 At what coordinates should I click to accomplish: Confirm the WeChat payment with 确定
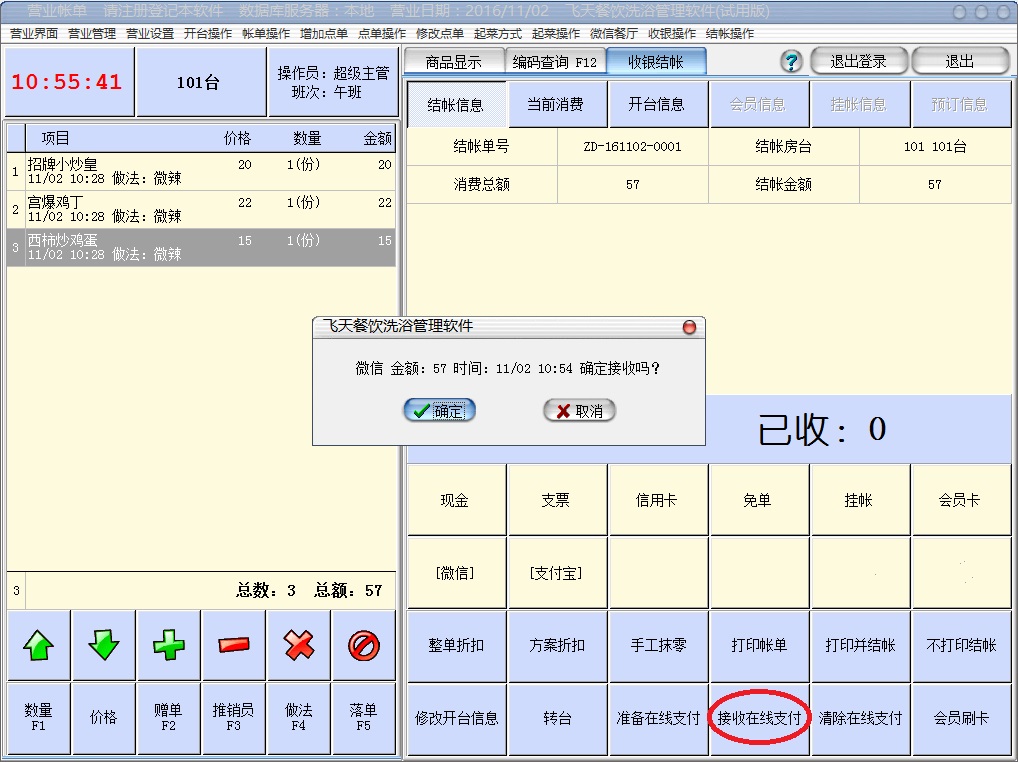click(x=439, y=411)
